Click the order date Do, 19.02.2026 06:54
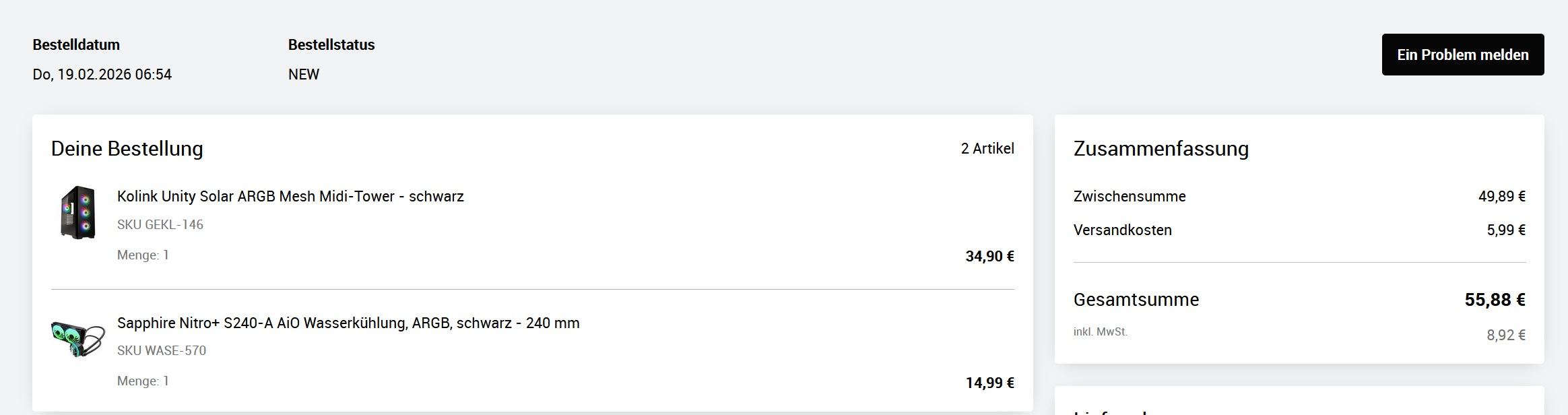Screen dimensions: 1568x415 pos(102,75)
